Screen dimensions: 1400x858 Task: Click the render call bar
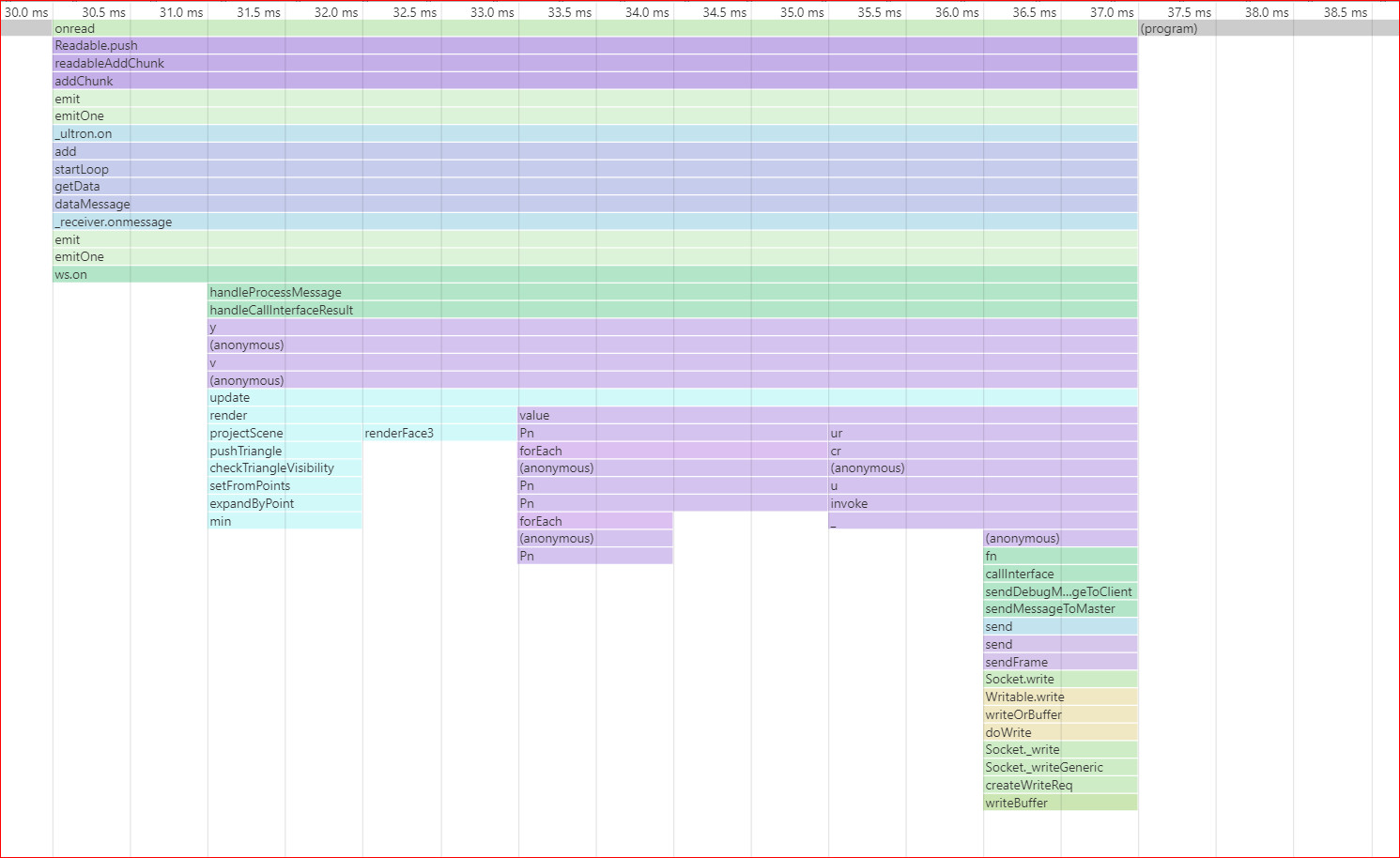click(362, 415)
